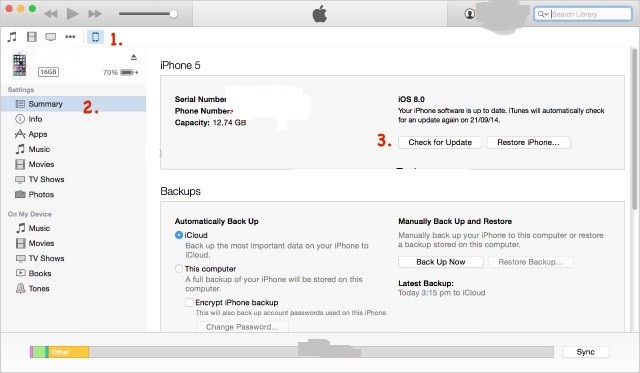Click the Latest Backup label

click(426, 283)
